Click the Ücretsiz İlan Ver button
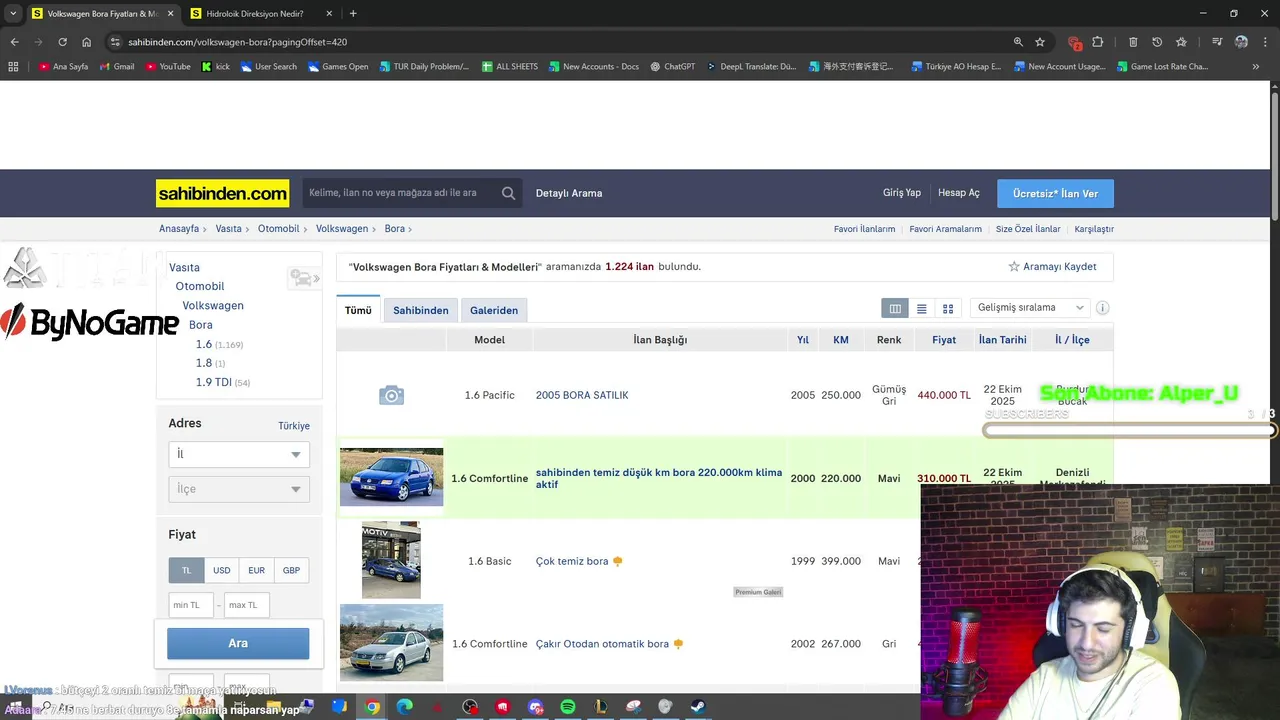Screen dimensions: 1280x720 (x=1055, y=193)
